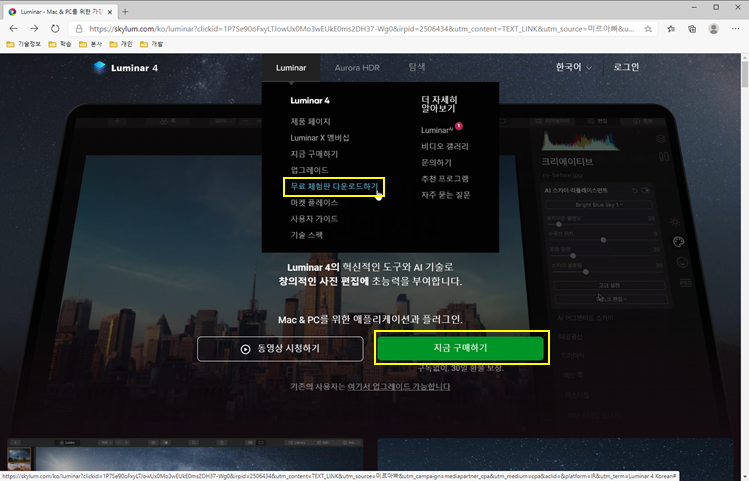749x481 pixels.
Task: Open the 기술정보 bookmark folder
Action: pos(23,44)
